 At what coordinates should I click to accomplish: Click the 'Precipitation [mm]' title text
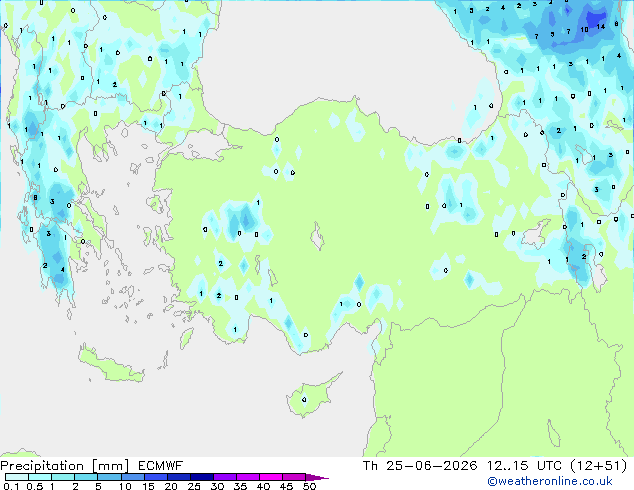[64, 466]
